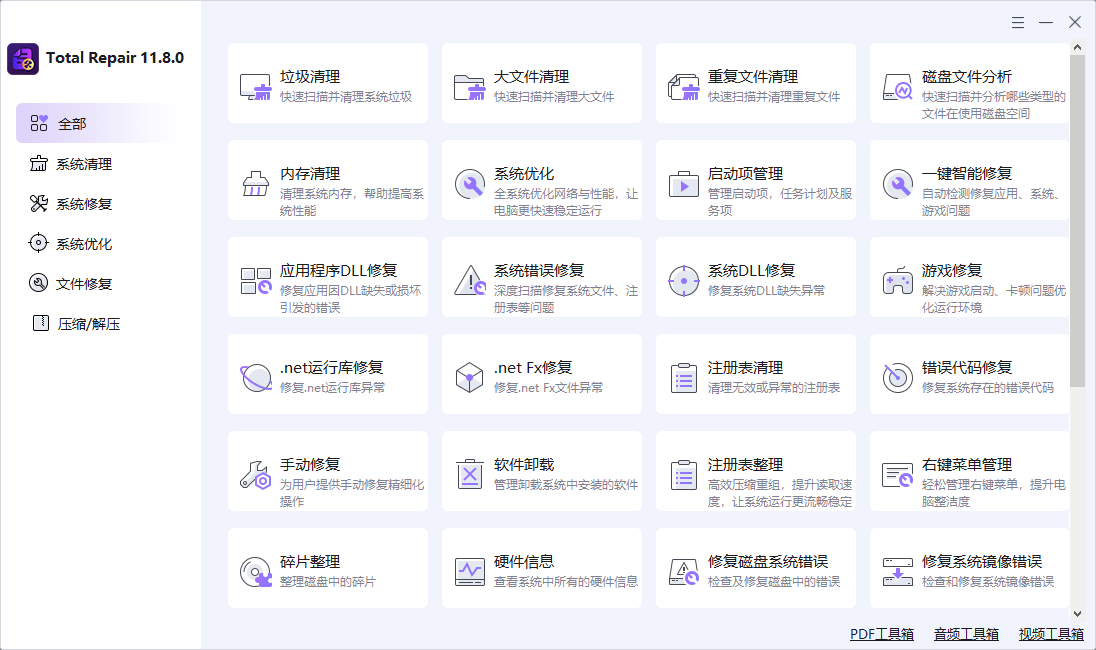Start 注册表清理 registry cleanup

755,374
